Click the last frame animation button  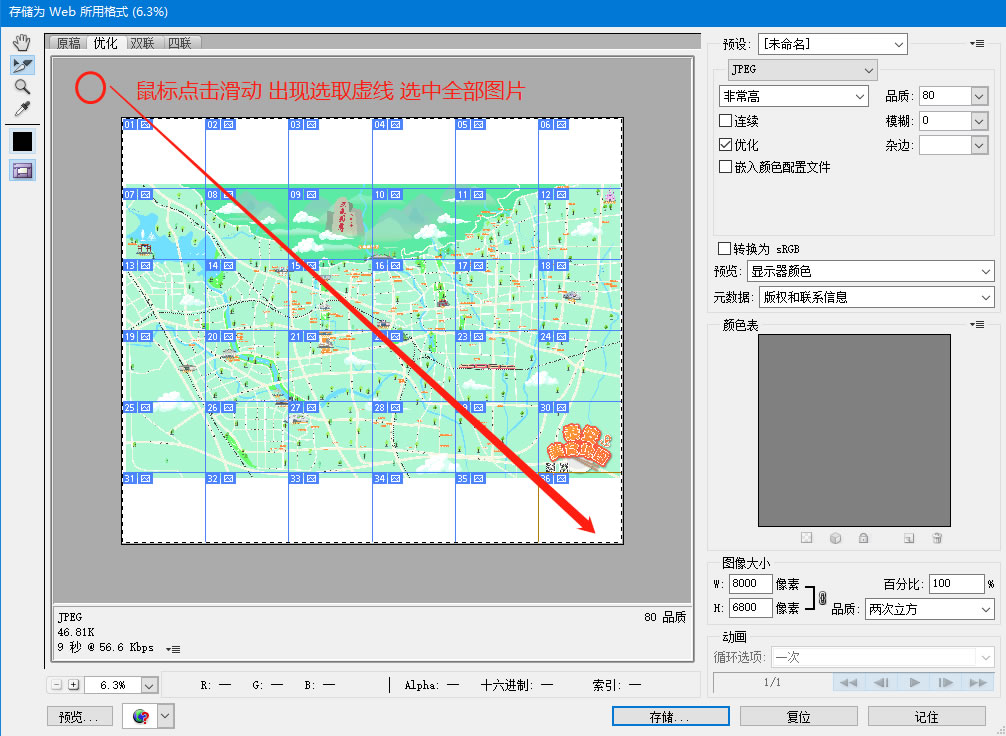978,682
